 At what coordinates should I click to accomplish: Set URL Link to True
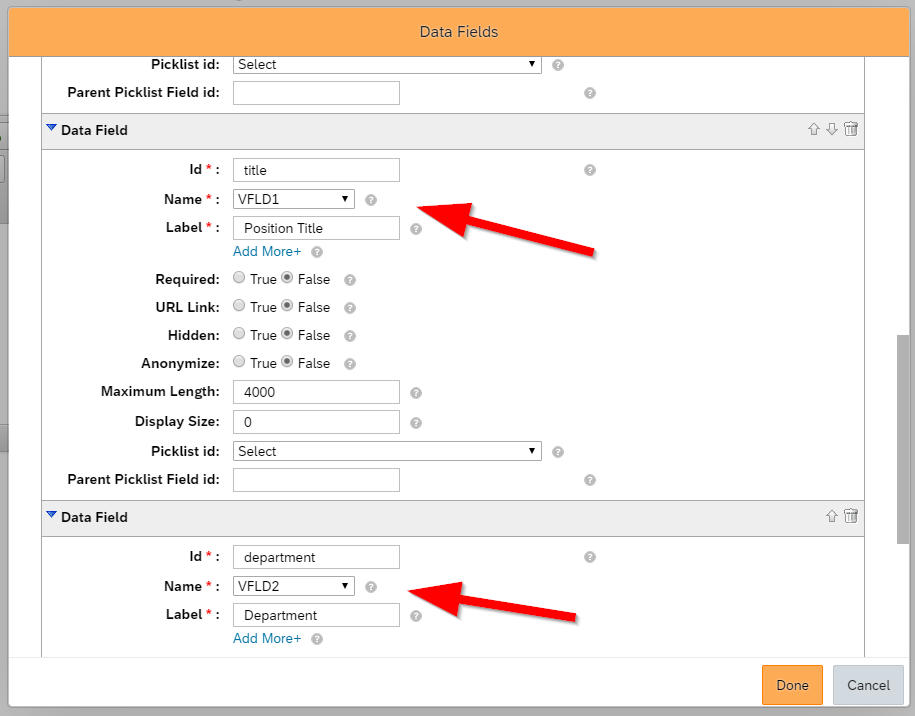pos(239,305)
